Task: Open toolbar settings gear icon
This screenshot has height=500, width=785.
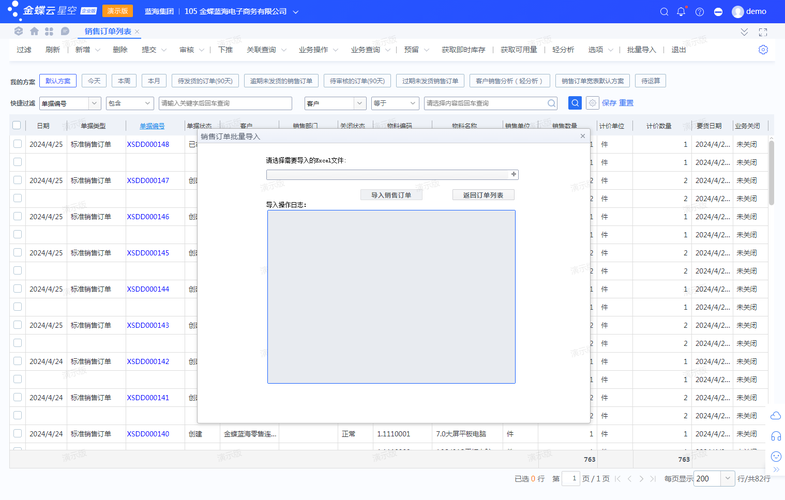Action: click(x=763, y=50)
